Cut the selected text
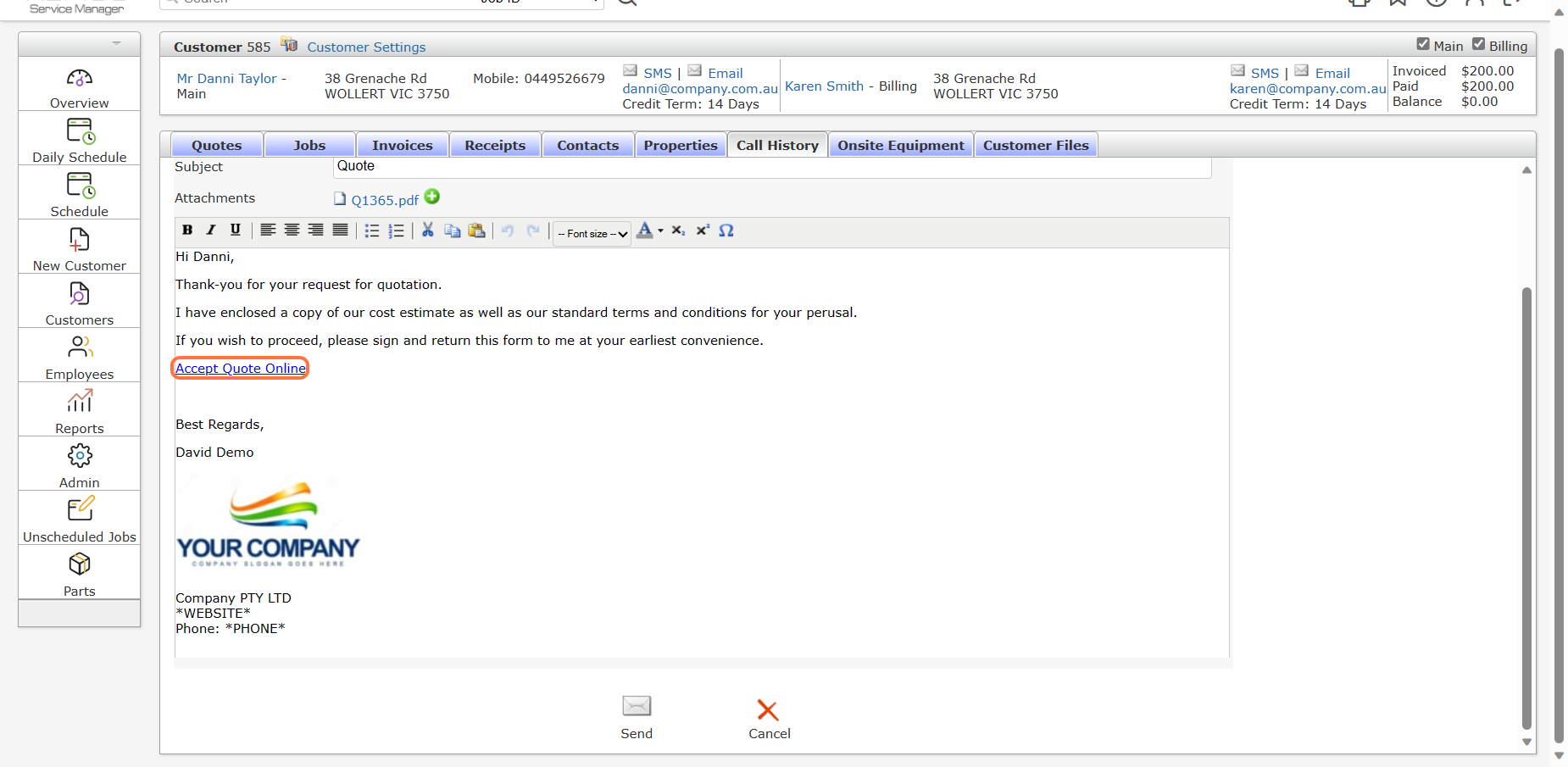 click(428, 230)
